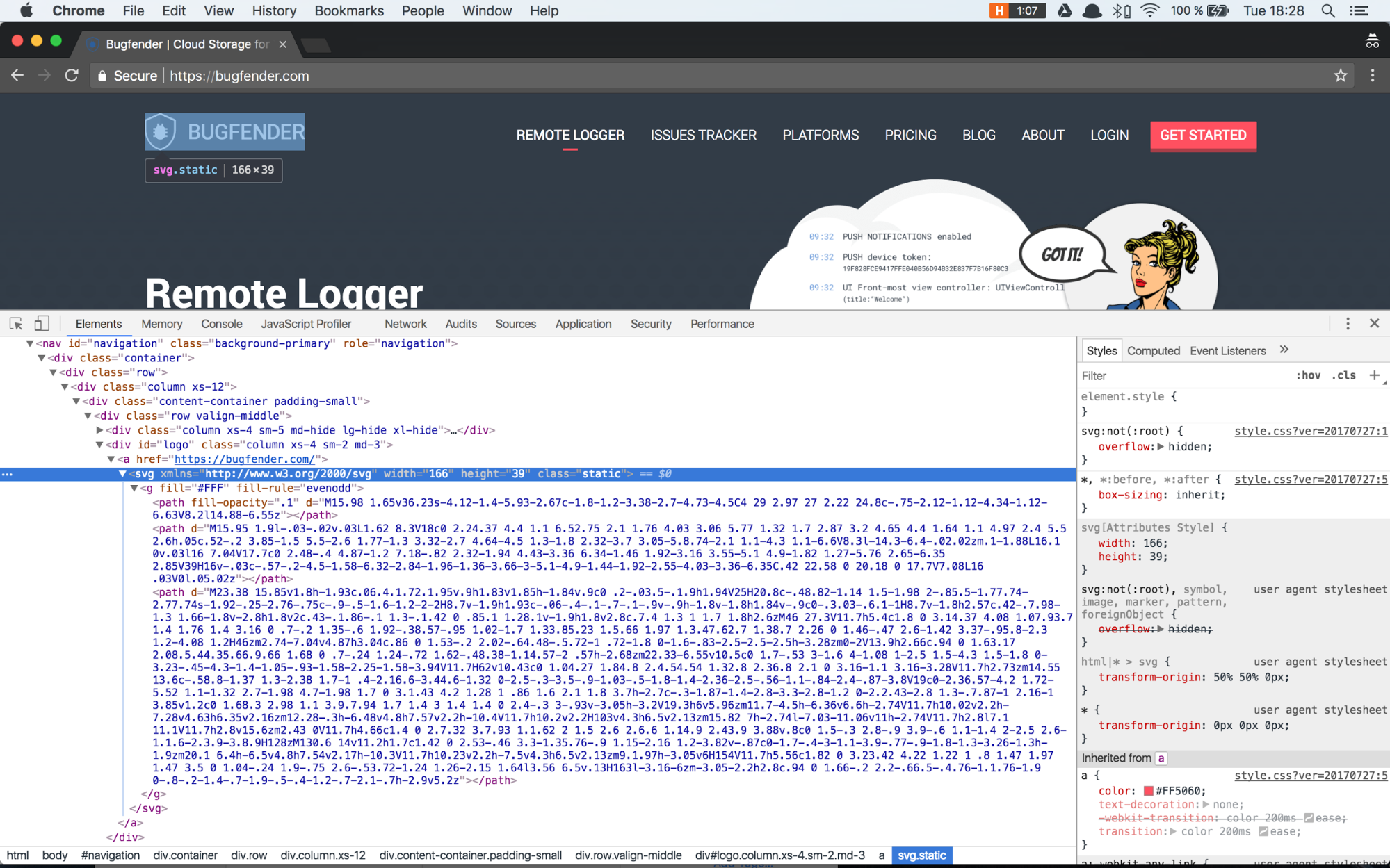
Task: Switch to the Console tab
Action: coord(222,324)
